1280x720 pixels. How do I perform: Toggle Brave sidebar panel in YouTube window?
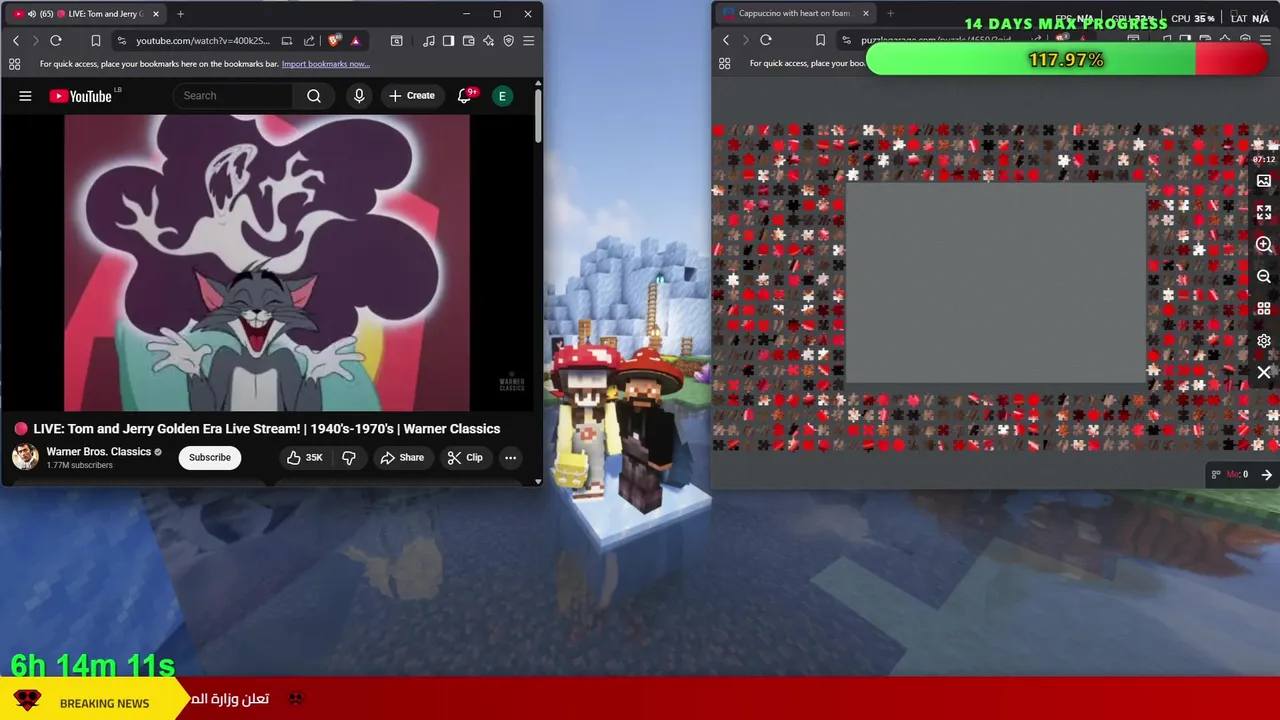point(449,40)
